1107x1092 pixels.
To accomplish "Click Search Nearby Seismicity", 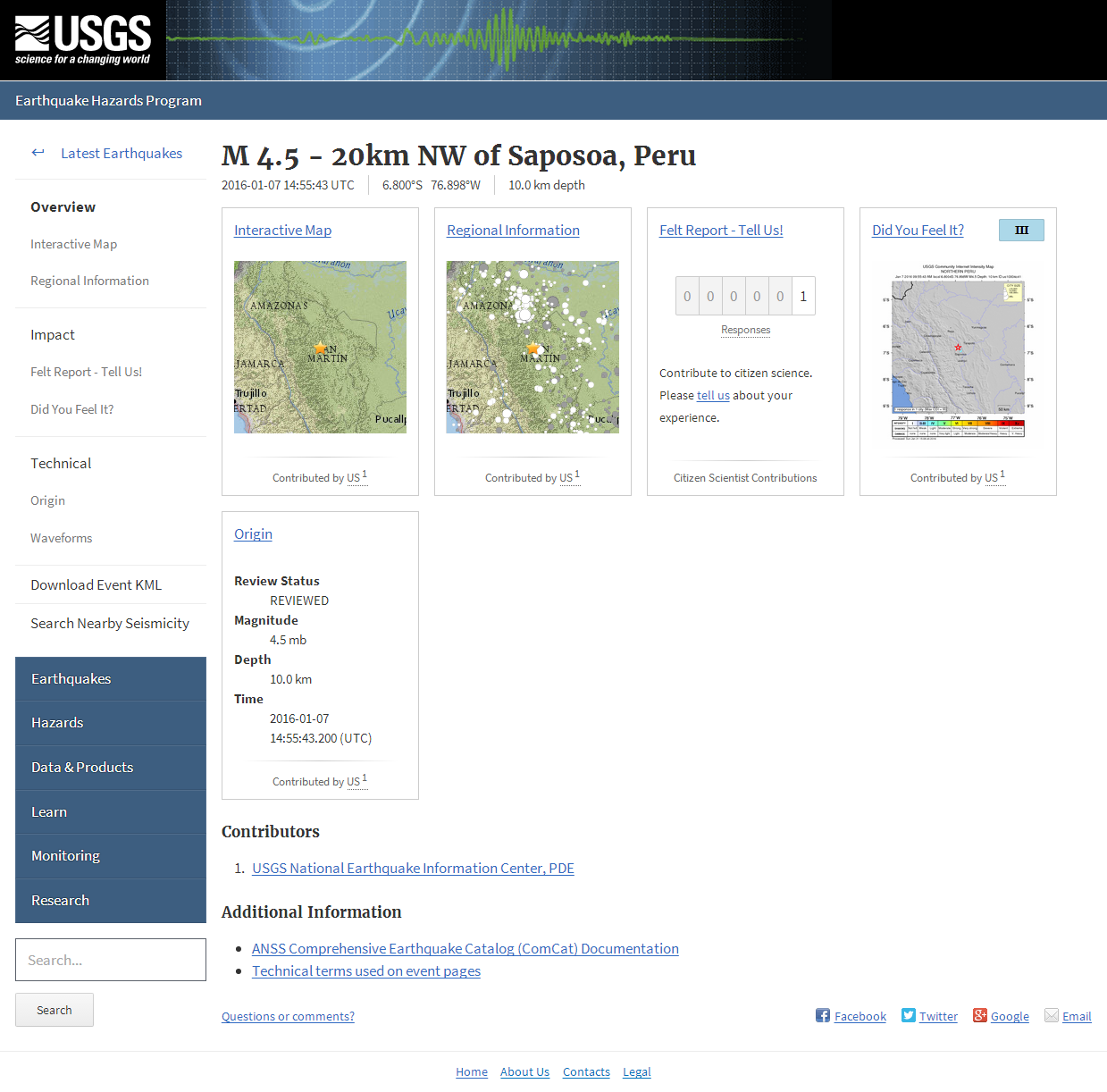I will click(x=110, y=623).
